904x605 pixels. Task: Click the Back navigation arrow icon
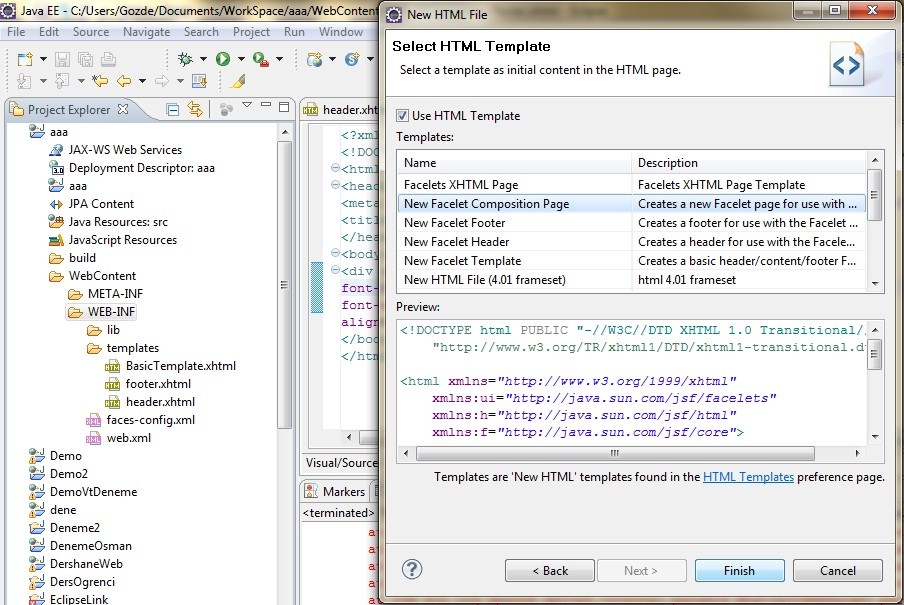click(123, 81)
